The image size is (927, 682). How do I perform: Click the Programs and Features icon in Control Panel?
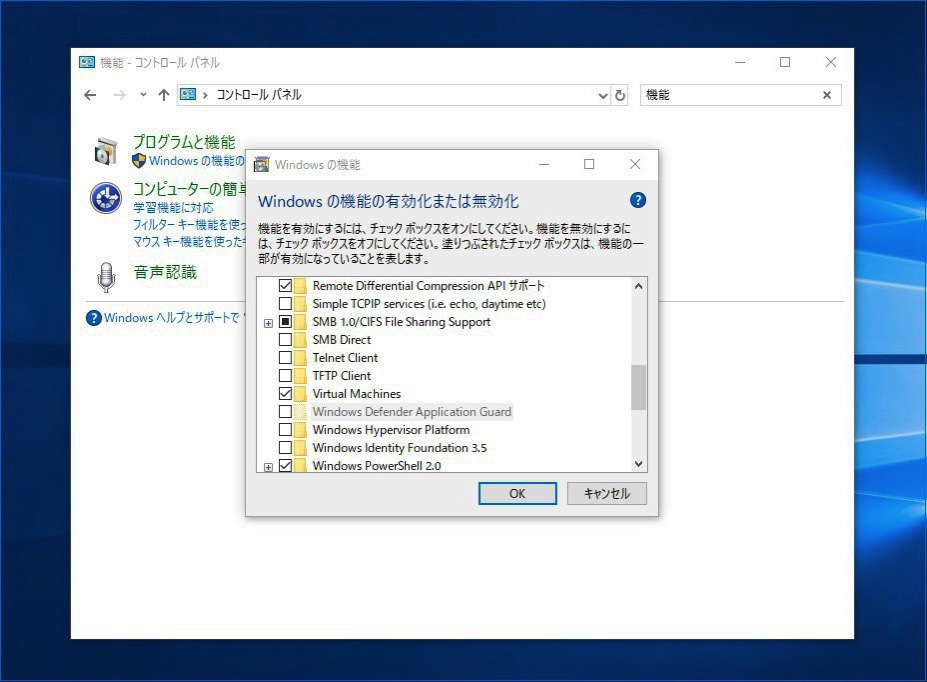coord(106,151)
